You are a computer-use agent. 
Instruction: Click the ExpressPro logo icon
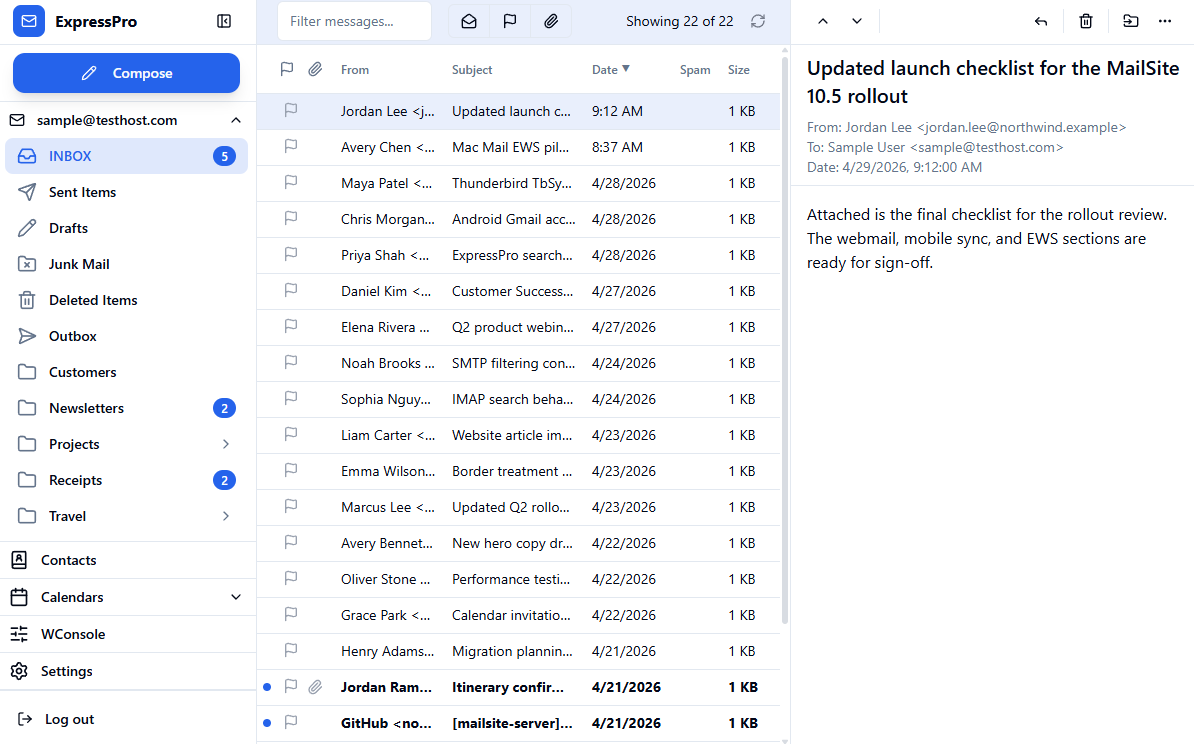(x=29, y=21)
